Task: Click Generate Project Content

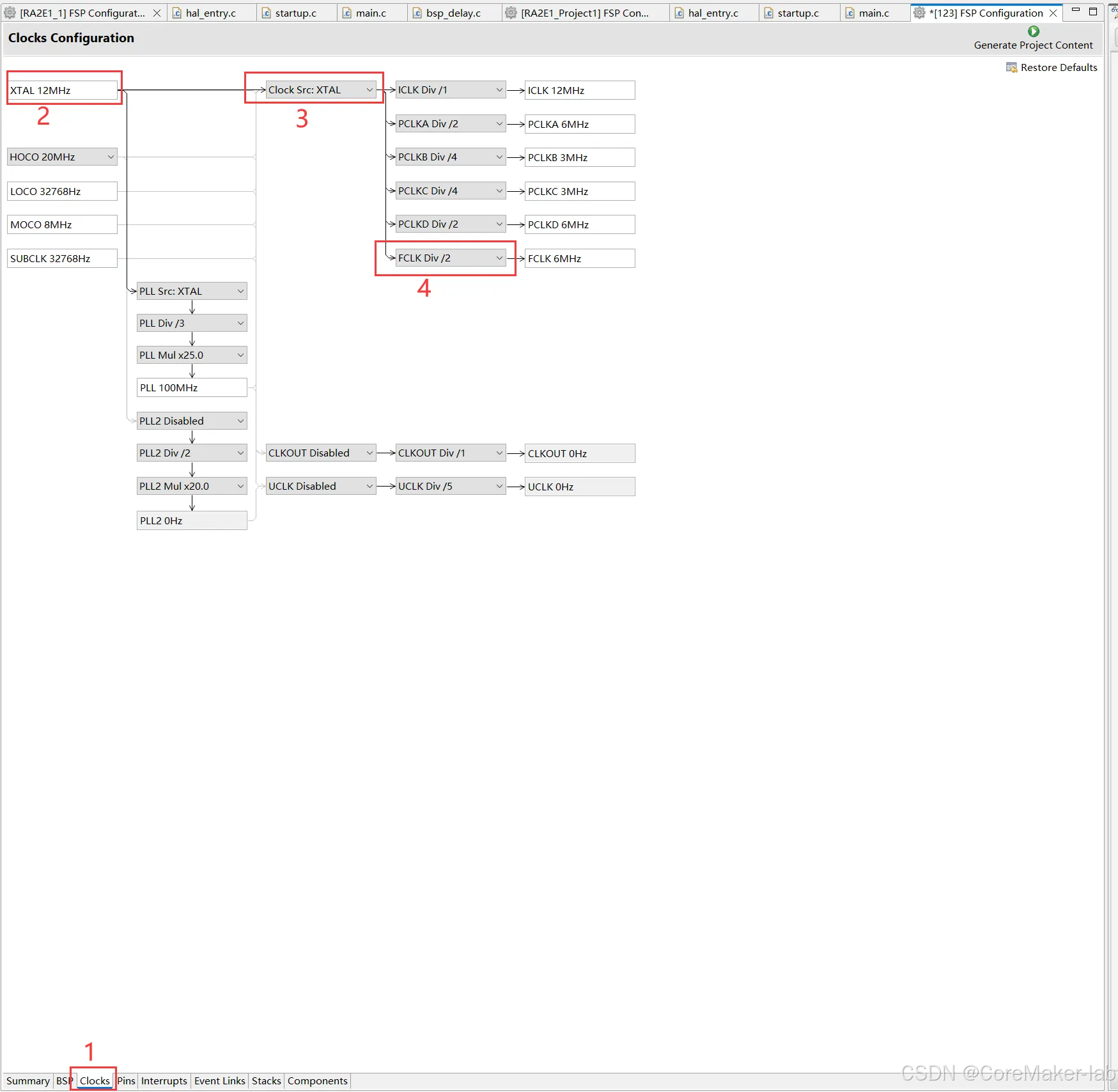Action: (x=1034, y=45)
